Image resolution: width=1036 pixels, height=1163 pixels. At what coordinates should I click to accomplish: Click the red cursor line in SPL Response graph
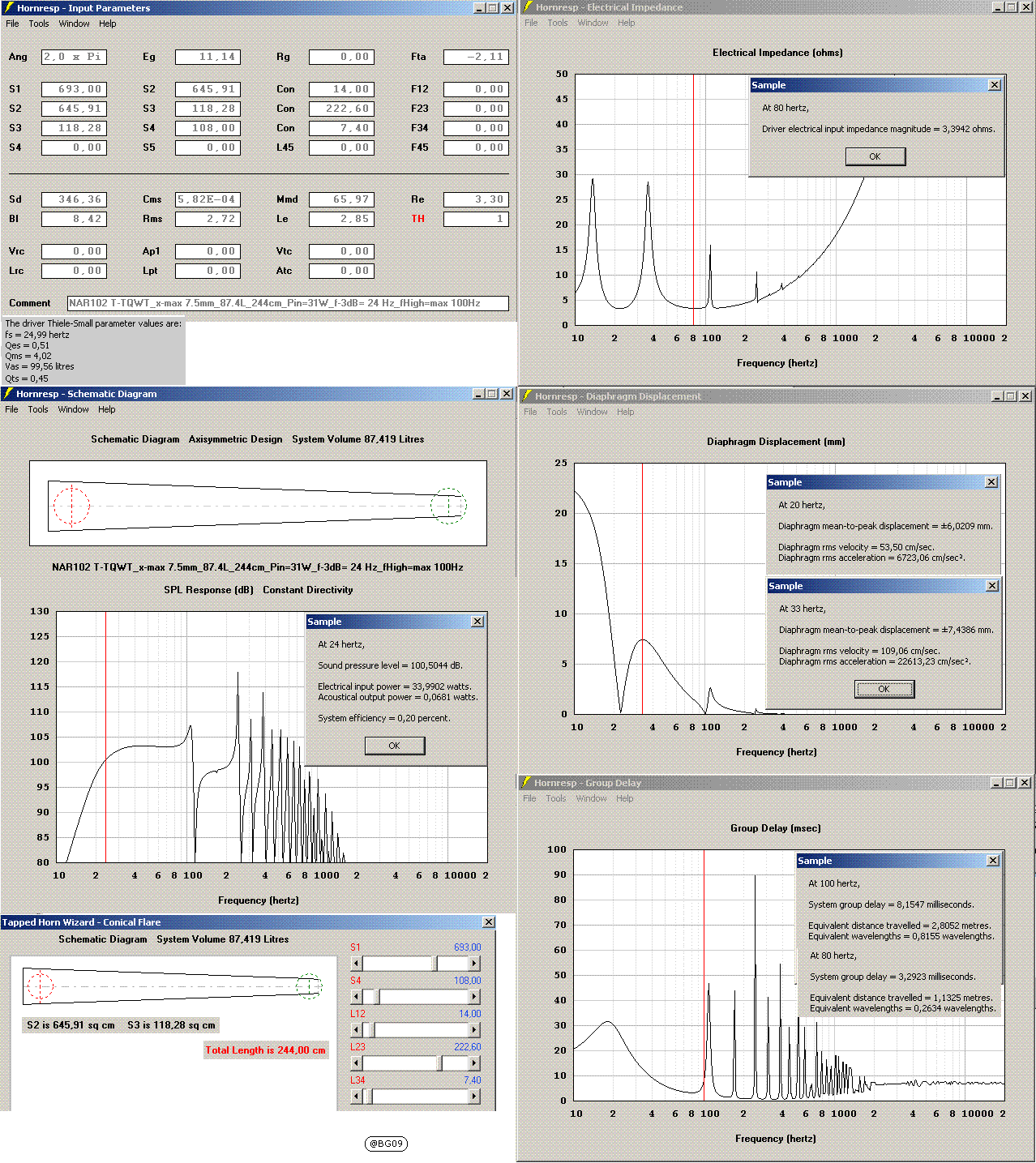coord(105,738)
